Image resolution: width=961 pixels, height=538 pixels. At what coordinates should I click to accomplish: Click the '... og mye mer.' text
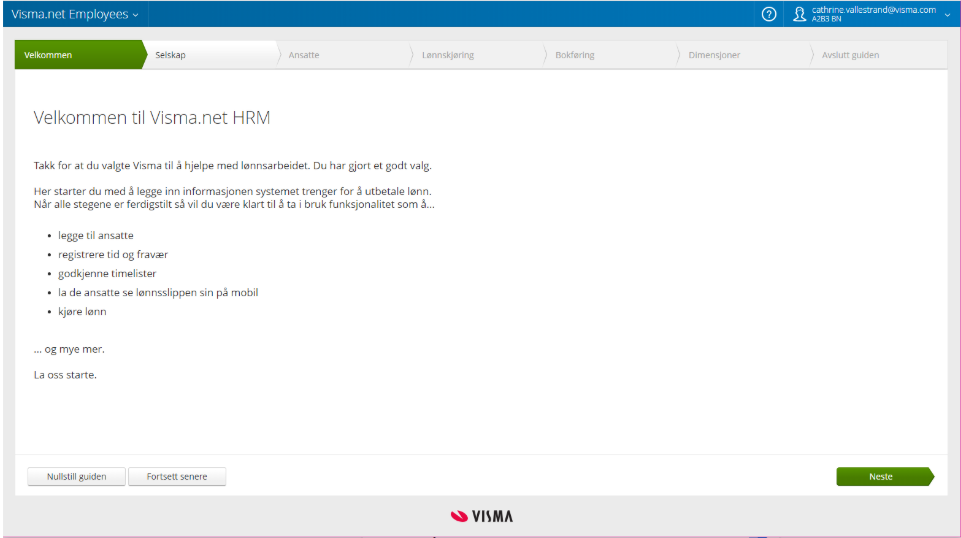(69, 349)
